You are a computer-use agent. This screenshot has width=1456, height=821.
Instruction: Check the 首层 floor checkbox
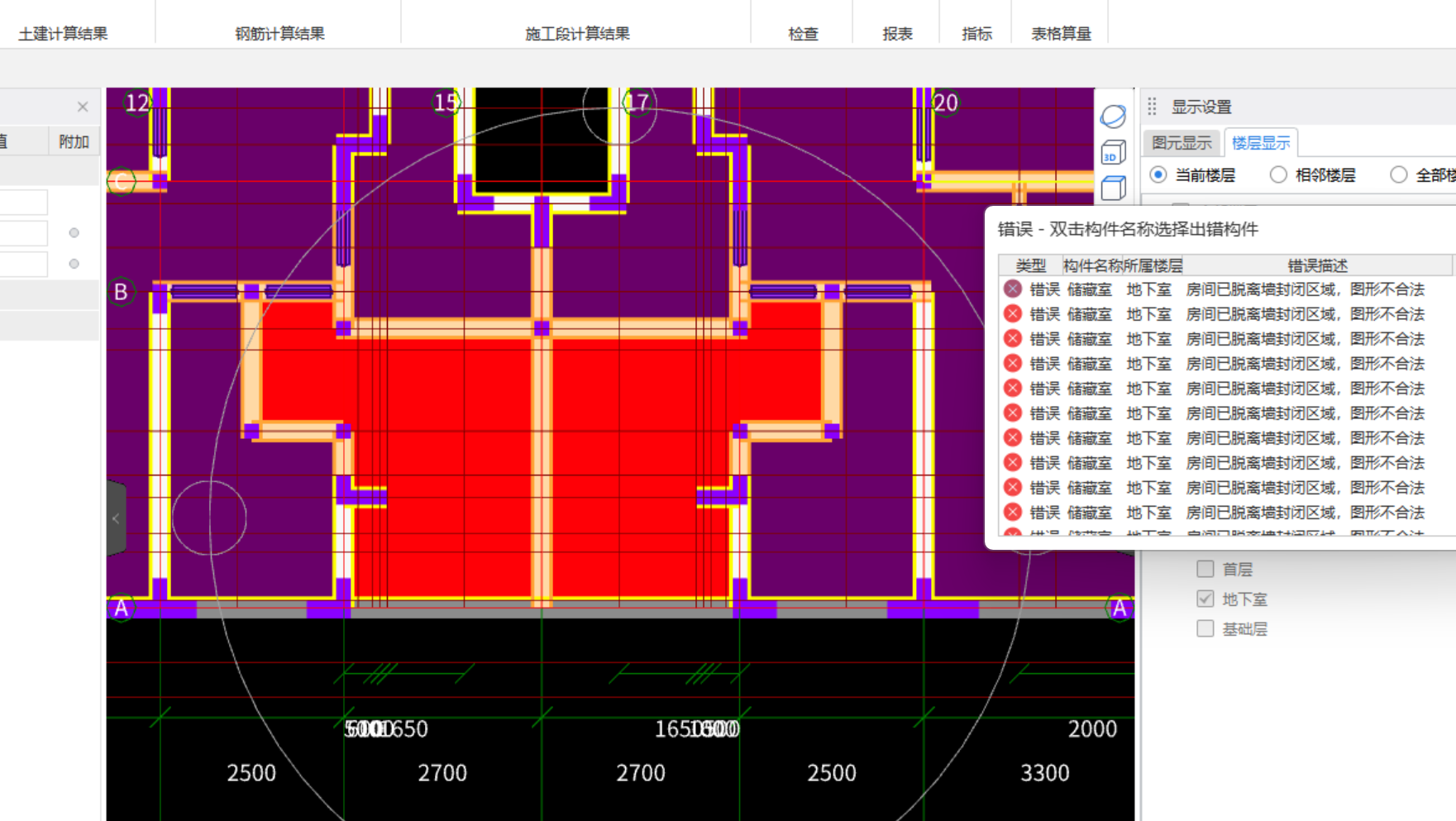click(x=1205, y=569)
